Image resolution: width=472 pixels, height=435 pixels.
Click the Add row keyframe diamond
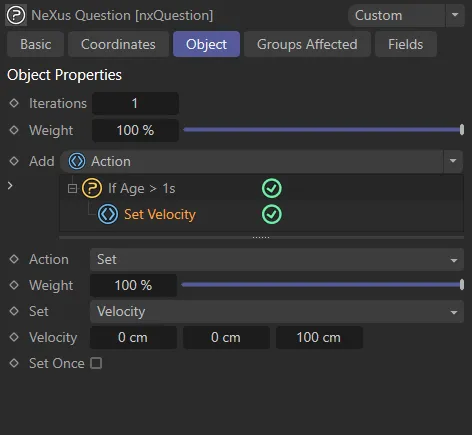(14, 161)
